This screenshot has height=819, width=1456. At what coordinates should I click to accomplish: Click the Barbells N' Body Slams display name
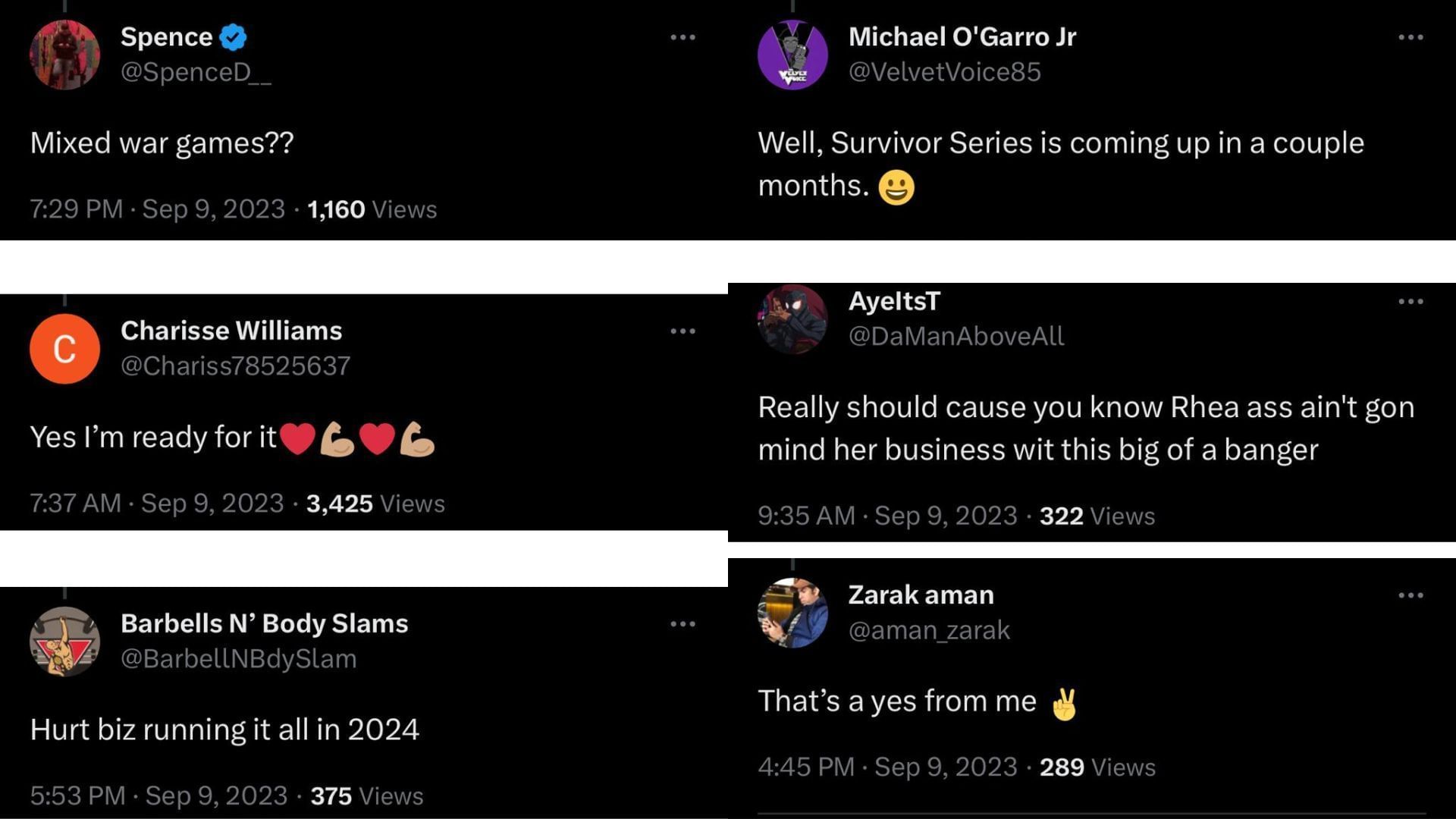(x=264, y=623)
